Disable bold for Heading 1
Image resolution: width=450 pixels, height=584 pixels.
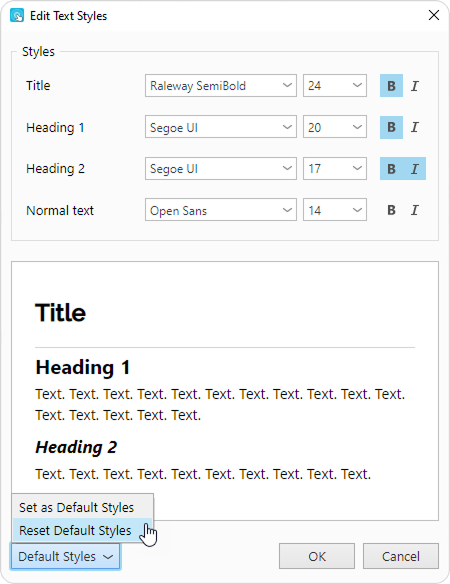(391, 127)
